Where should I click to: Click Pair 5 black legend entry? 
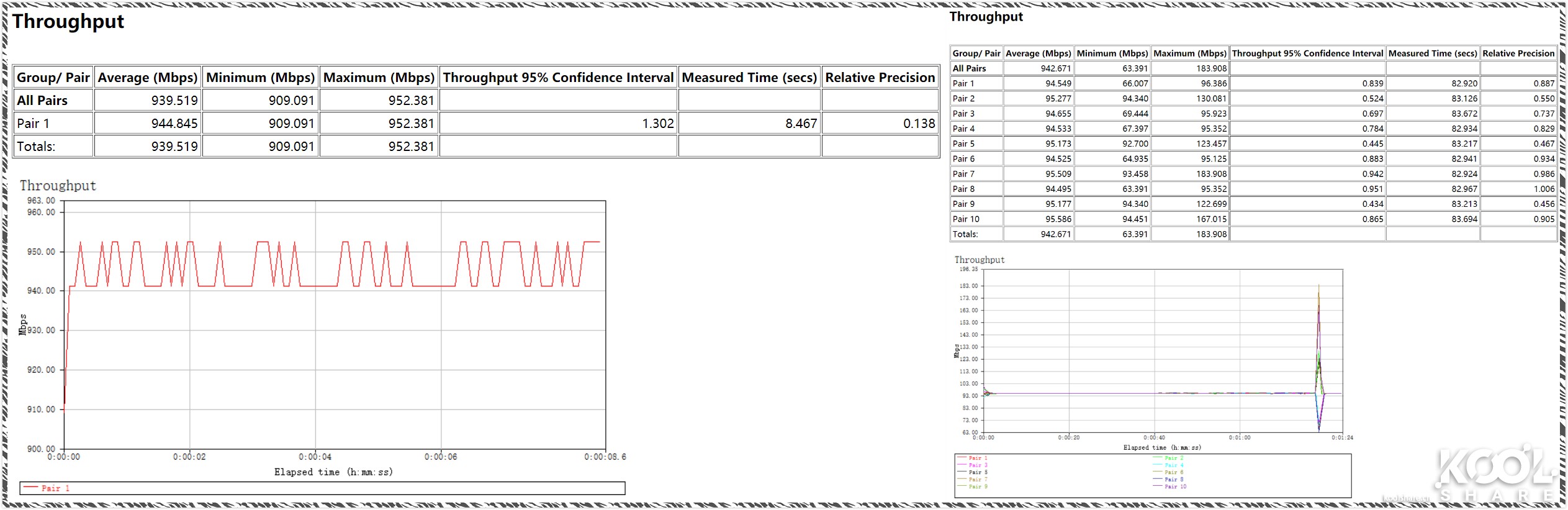click(x=978, y=472)
